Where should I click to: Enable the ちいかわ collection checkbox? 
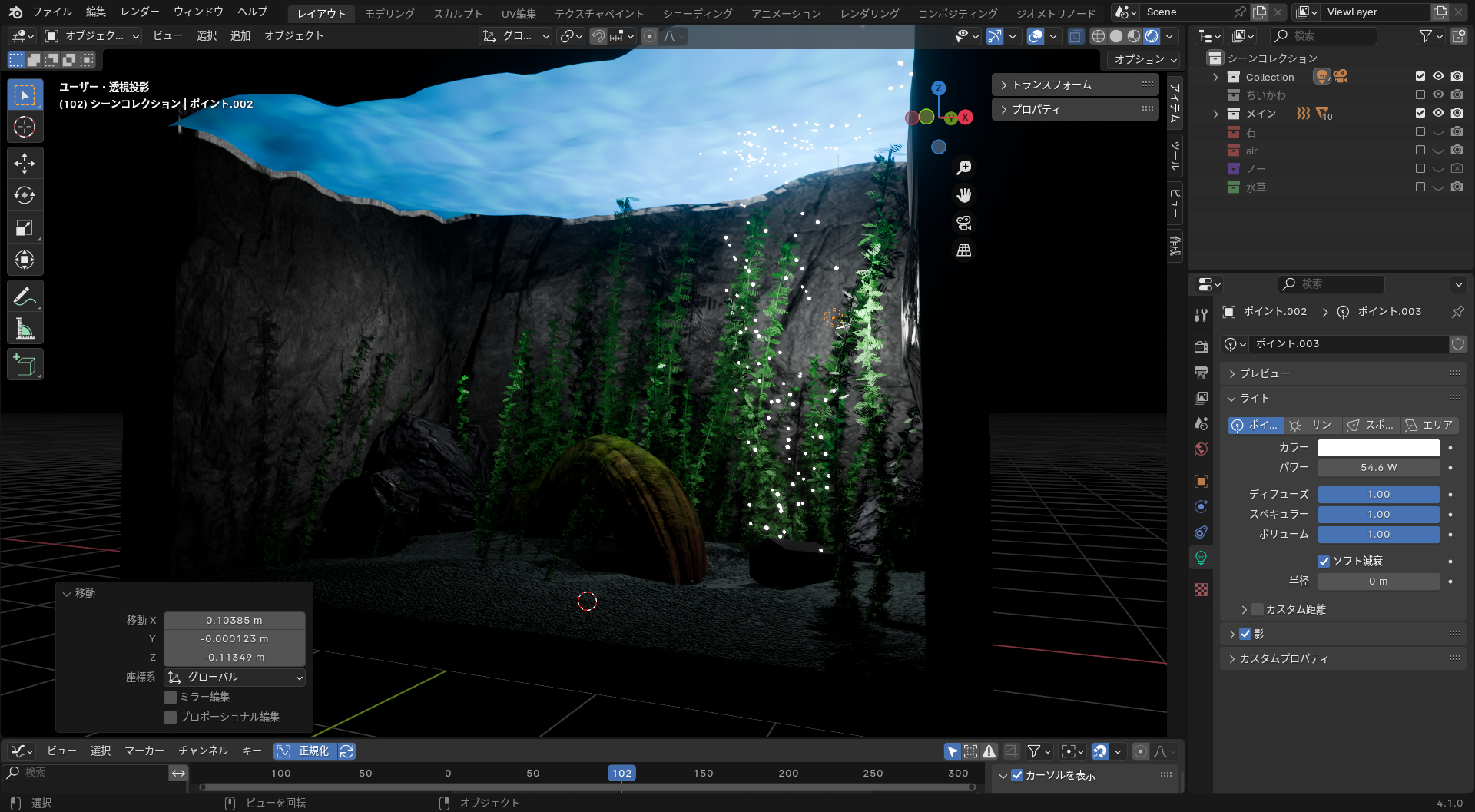1420,94
